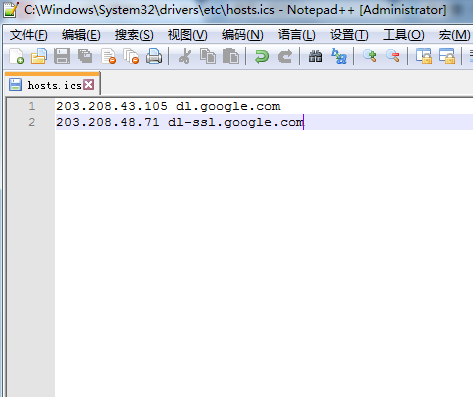This screenshot has height=397, width=473.
Task: Click line number 2 in margin
Action: (32, 122)
